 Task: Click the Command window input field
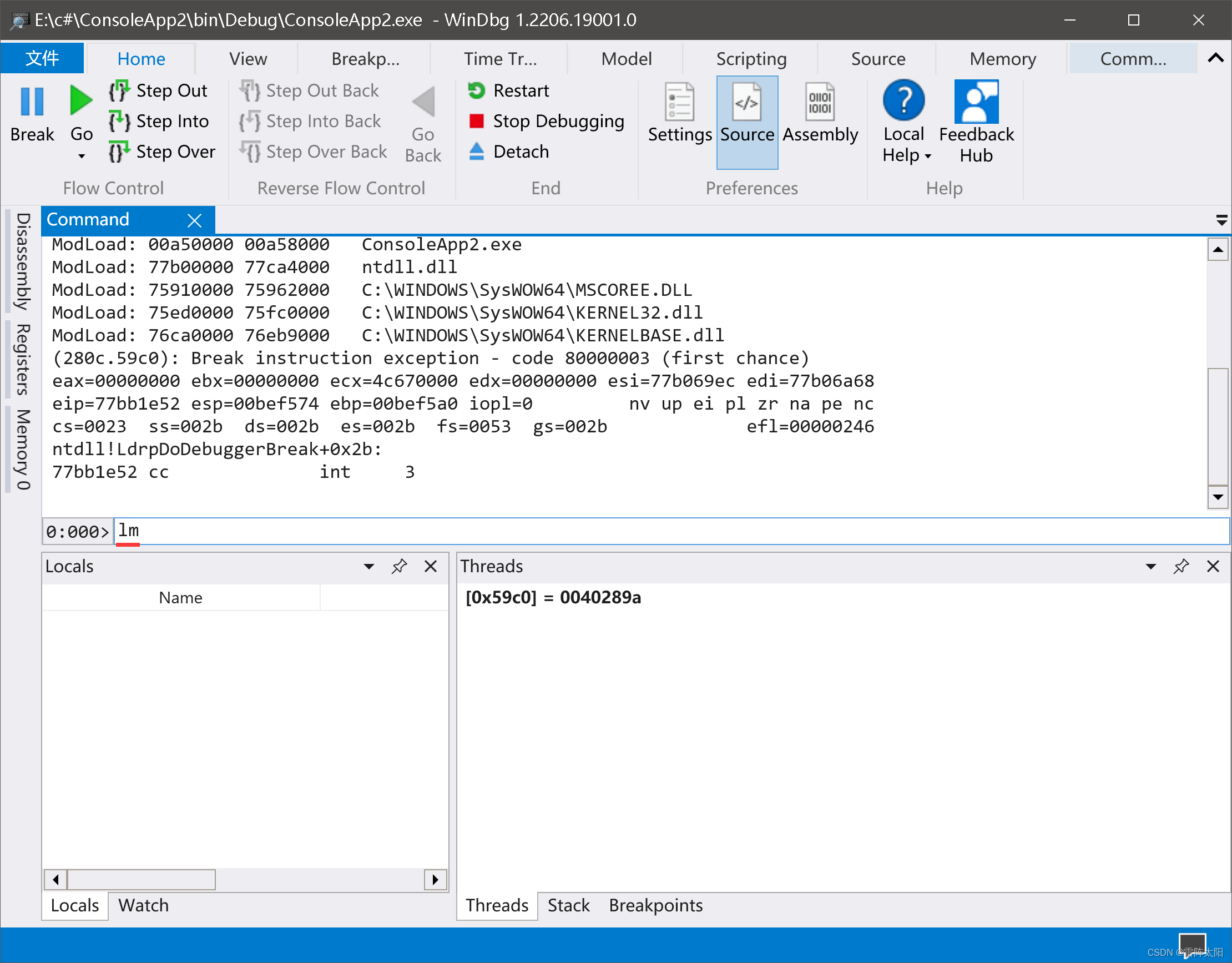point(395,530)
